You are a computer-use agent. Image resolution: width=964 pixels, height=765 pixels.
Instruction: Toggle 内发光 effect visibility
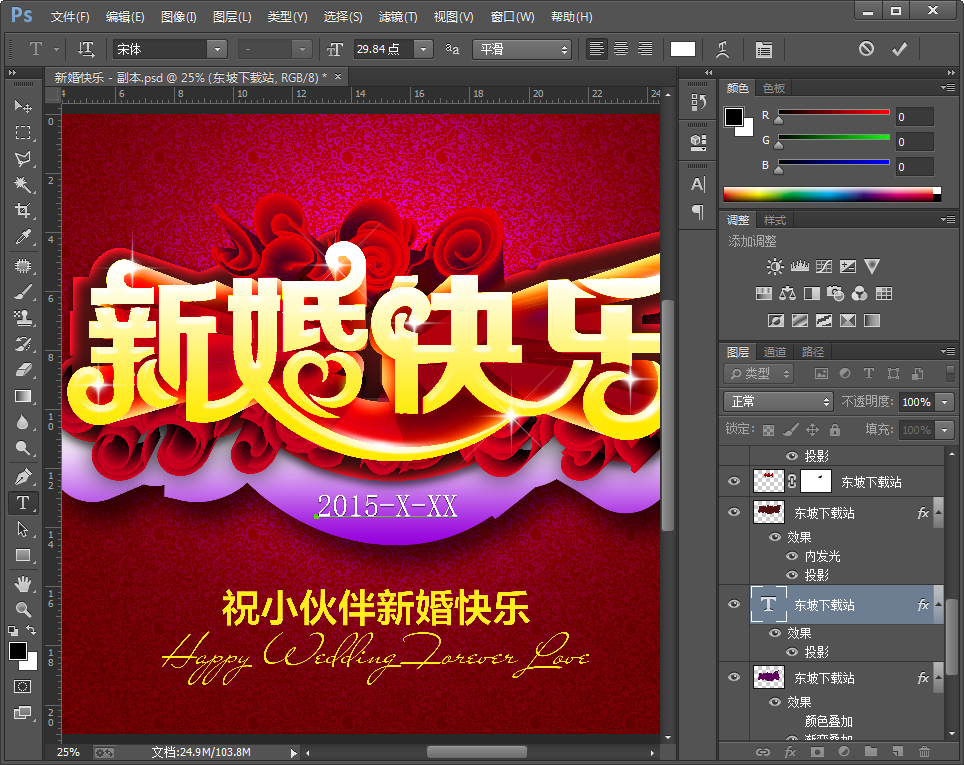[792, 556]
